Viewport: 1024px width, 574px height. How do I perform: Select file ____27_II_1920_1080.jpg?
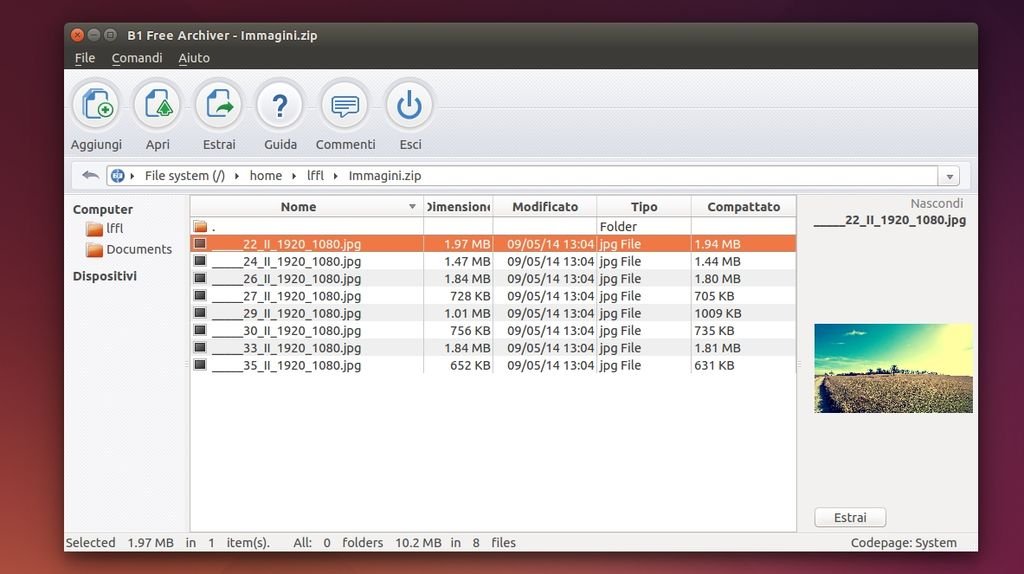pos(301,296)
